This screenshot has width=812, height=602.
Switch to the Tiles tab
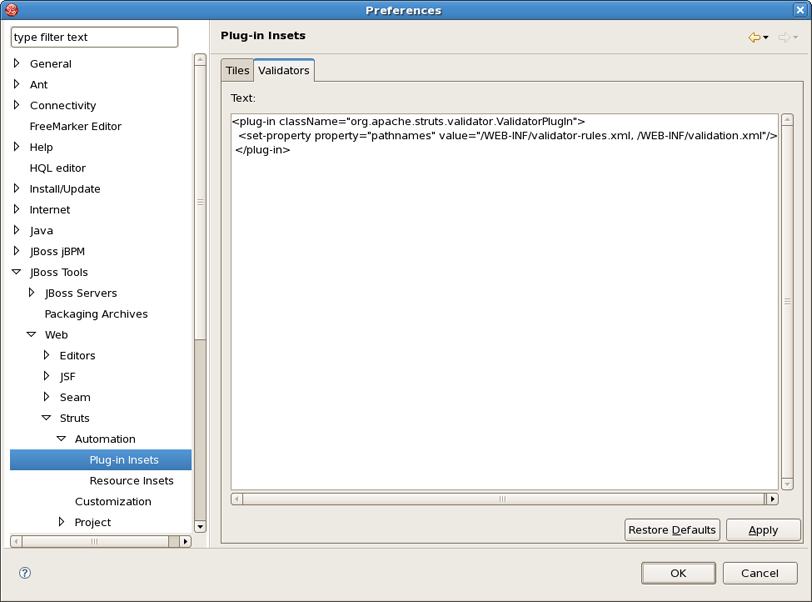237,71
